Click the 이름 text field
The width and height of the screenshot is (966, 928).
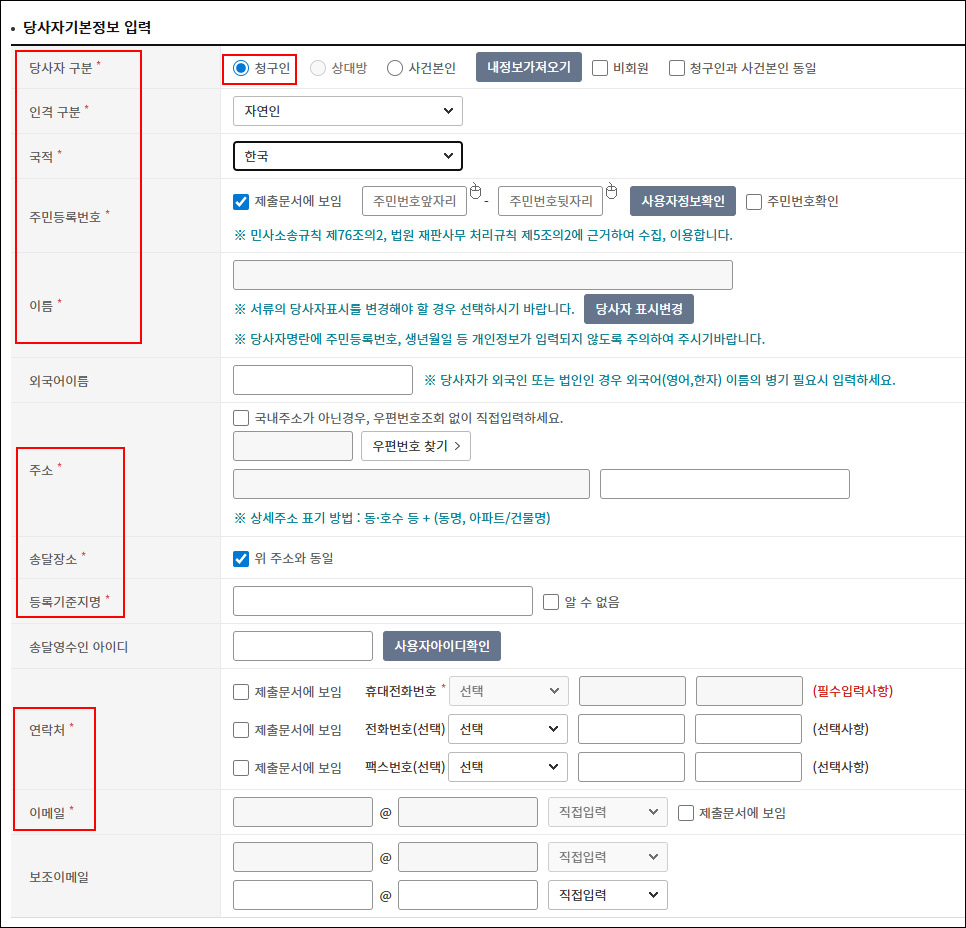pyautogui.click(x=482, y=275)
